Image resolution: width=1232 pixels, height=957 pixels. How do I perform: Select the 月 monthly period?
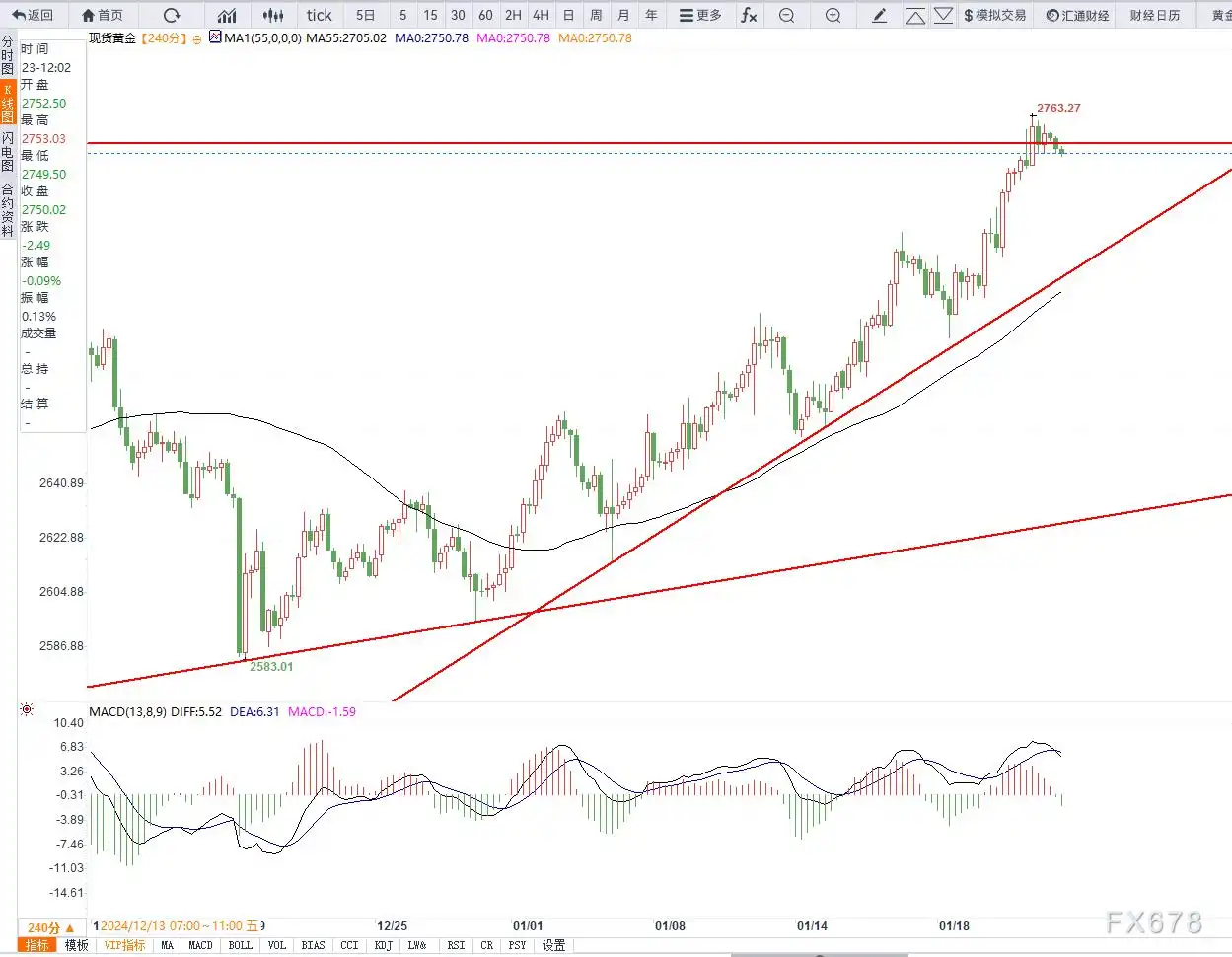[x=623, y=15]
